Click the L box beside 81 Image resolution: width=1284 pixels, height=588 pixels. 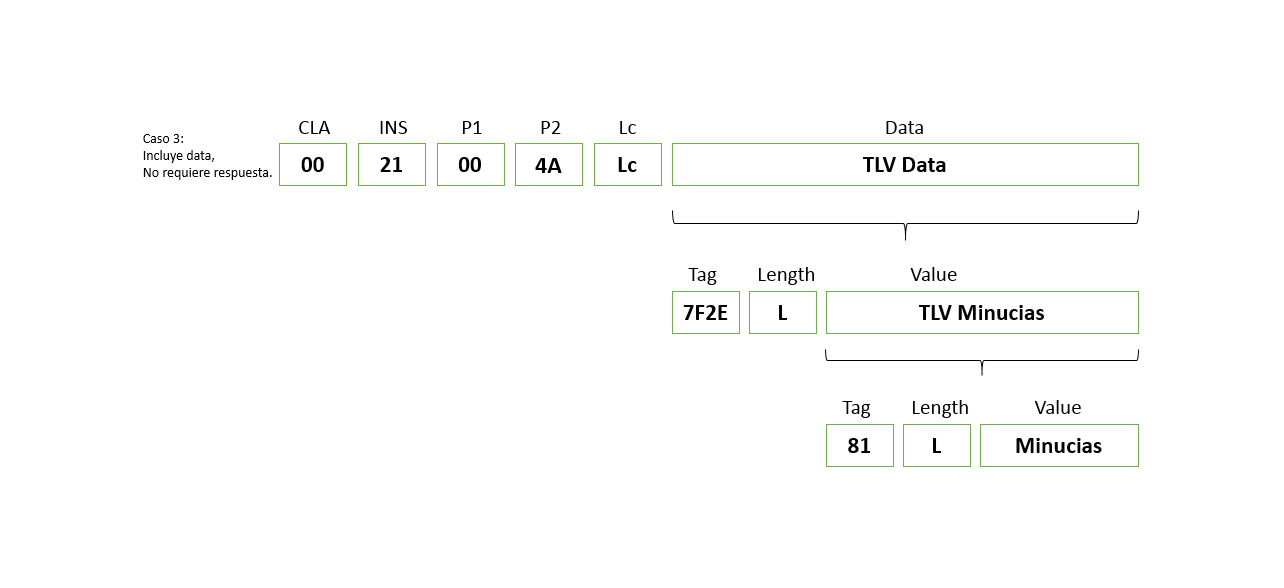[936, 446]
